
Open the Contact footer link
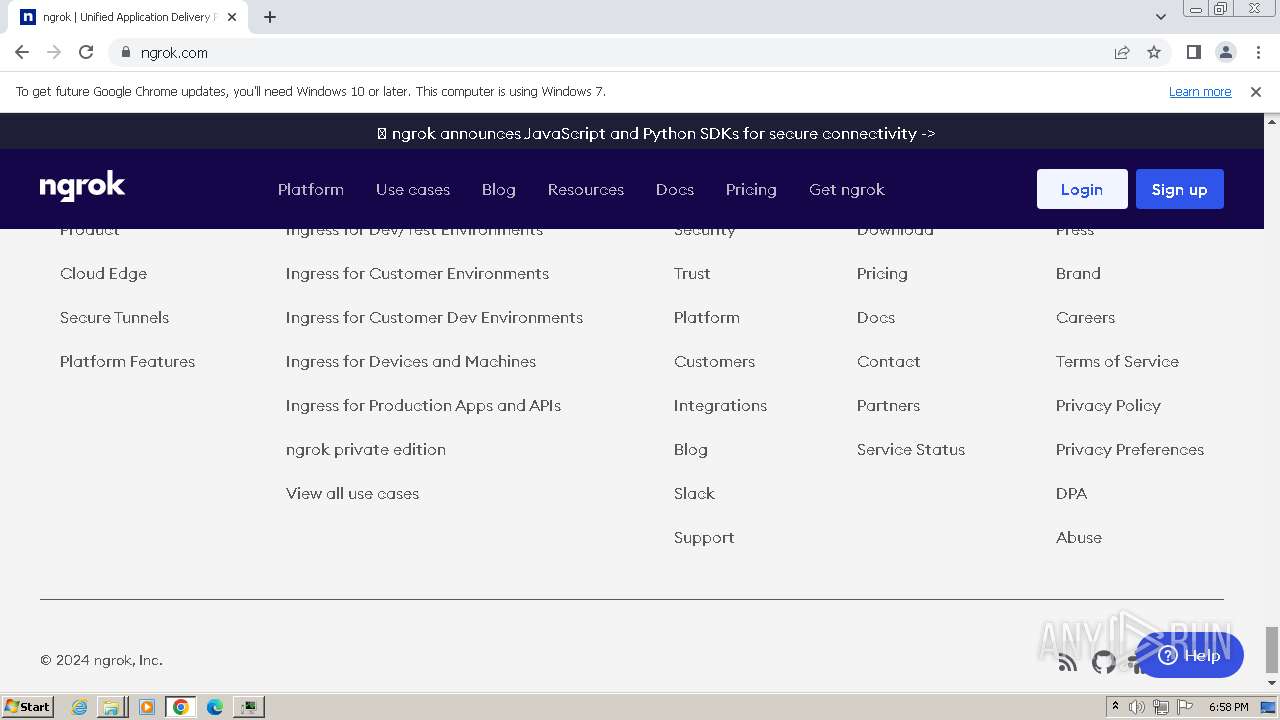tap(888, 361)
